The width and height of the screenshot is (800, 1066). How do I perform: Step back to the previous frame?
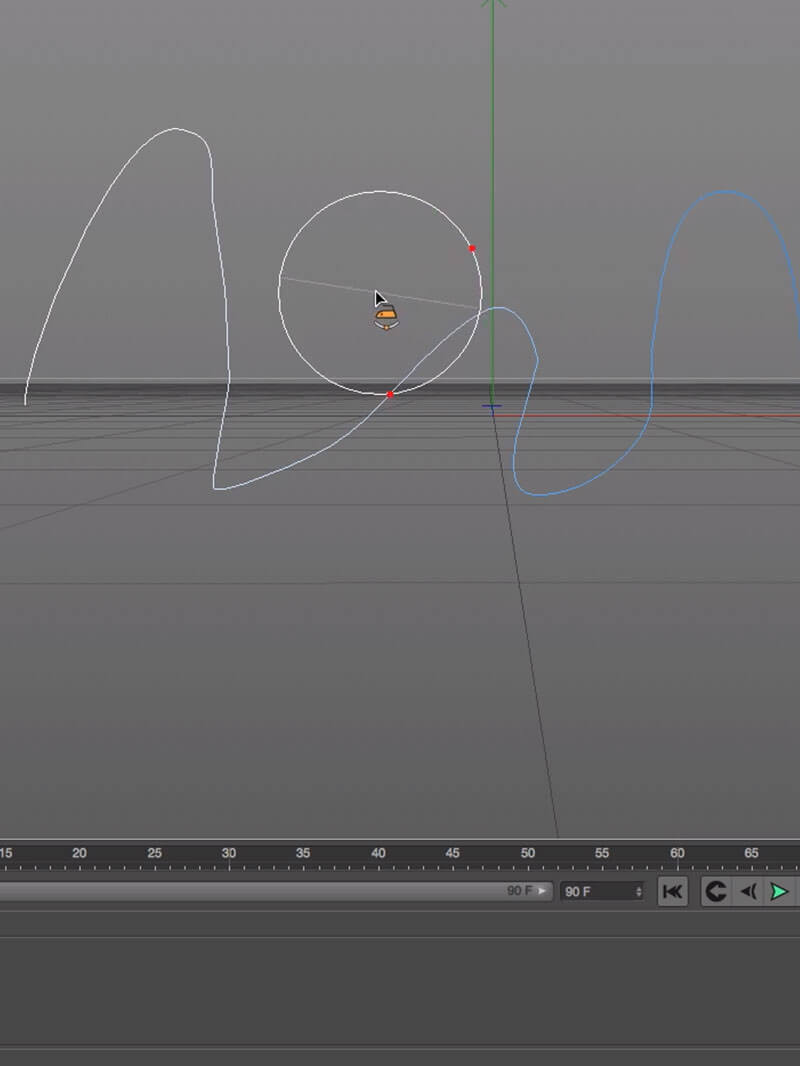[748, 891]
